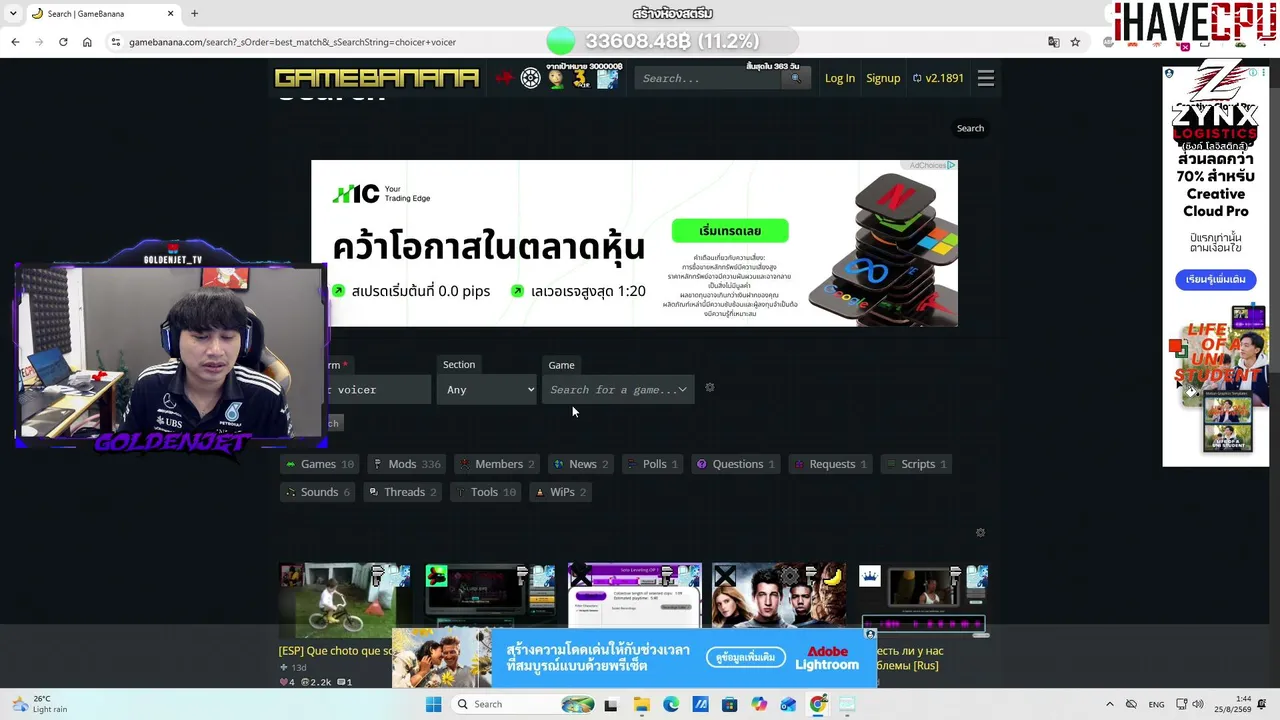
Task: Click the number 3 trophy icon in header
Action: coord(580,79)
